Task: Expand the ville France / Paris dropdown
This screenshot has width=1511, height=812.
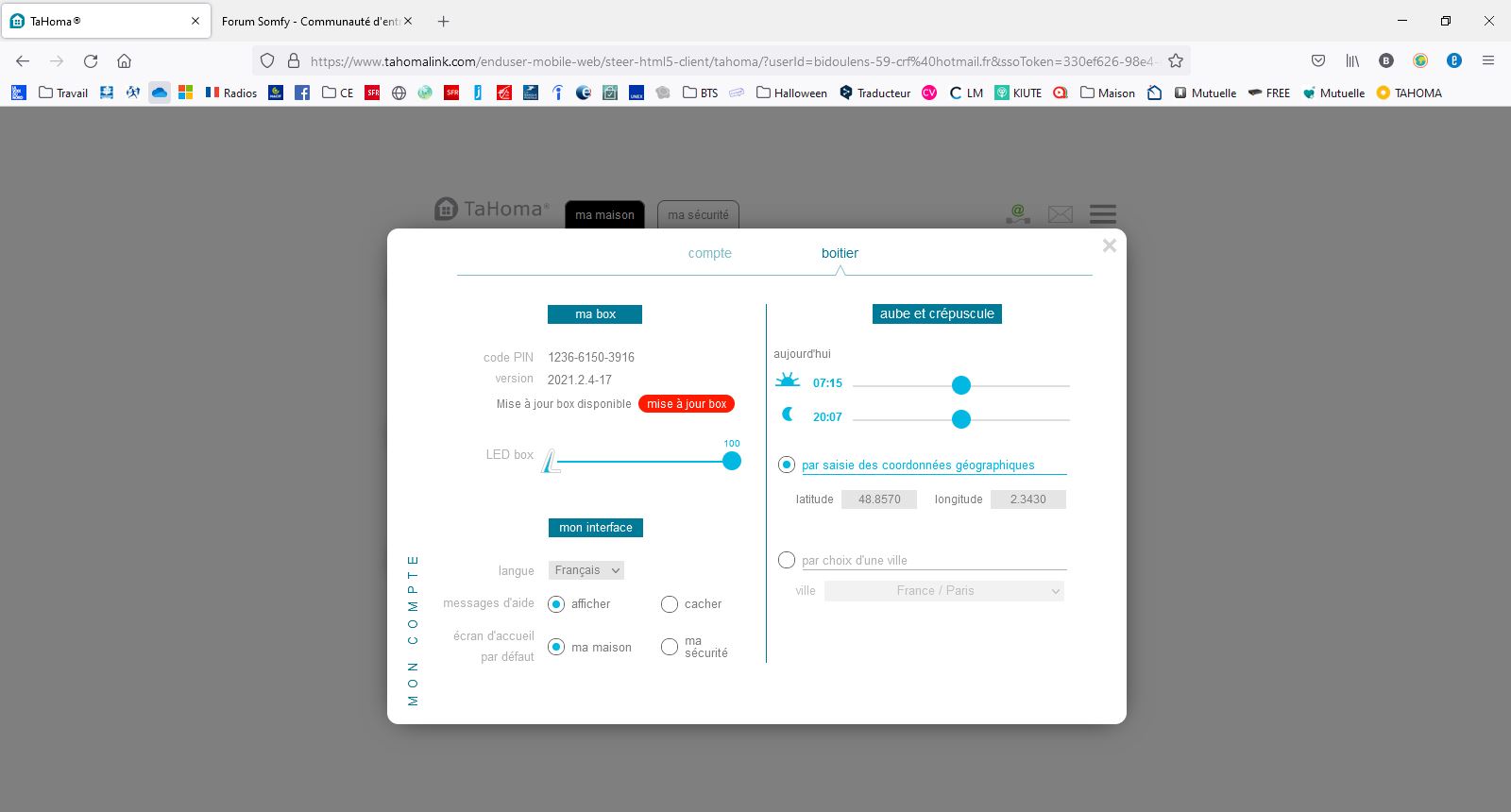Action: [943, 591]
